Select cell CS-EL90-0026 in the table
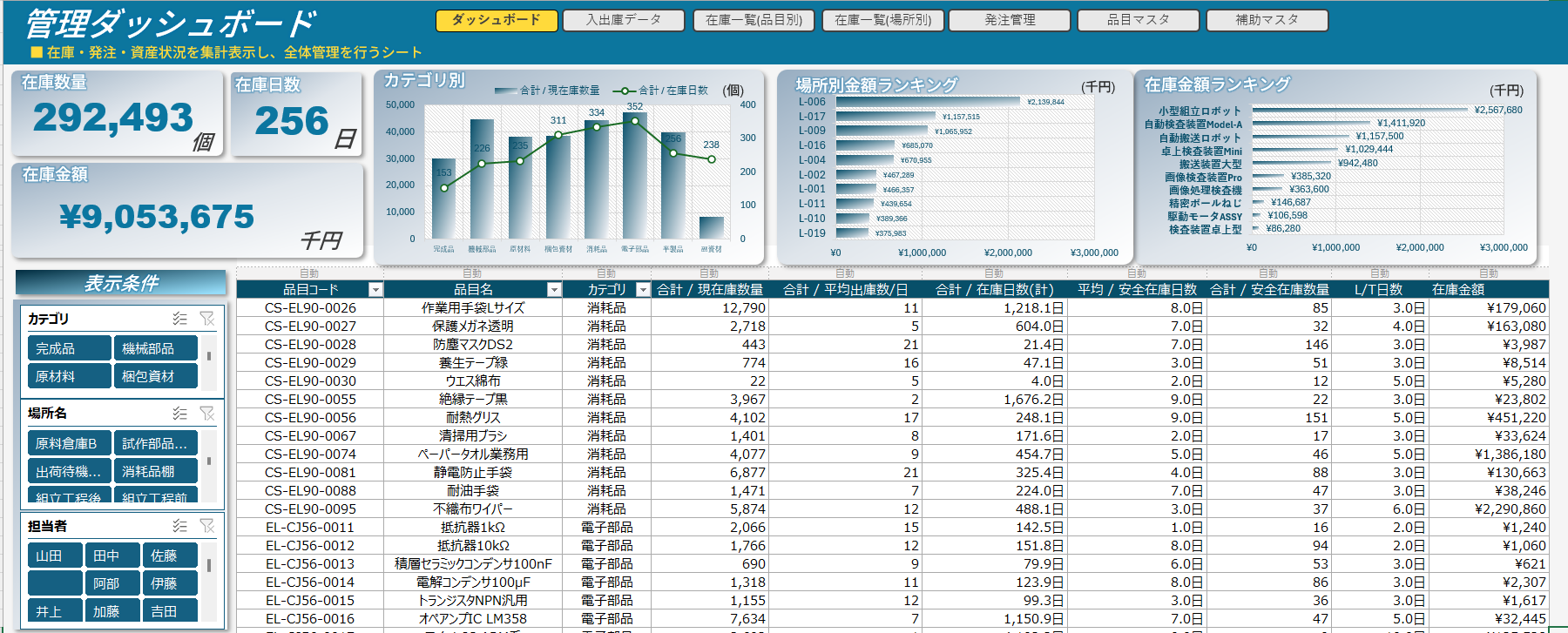The image size is (1568, 633). point(310,308)
